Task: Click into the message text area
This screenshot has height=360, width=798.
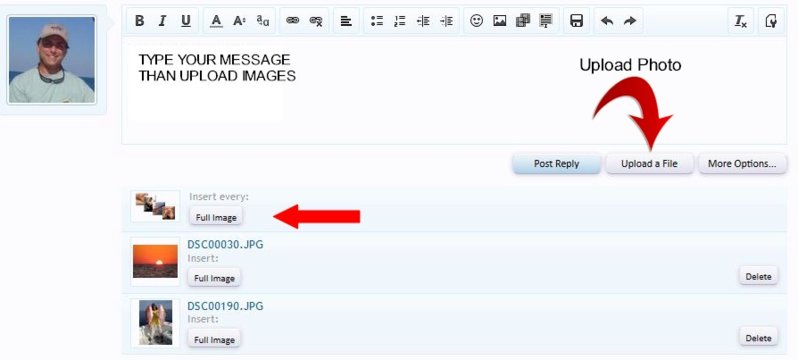Action: point(454,90)
